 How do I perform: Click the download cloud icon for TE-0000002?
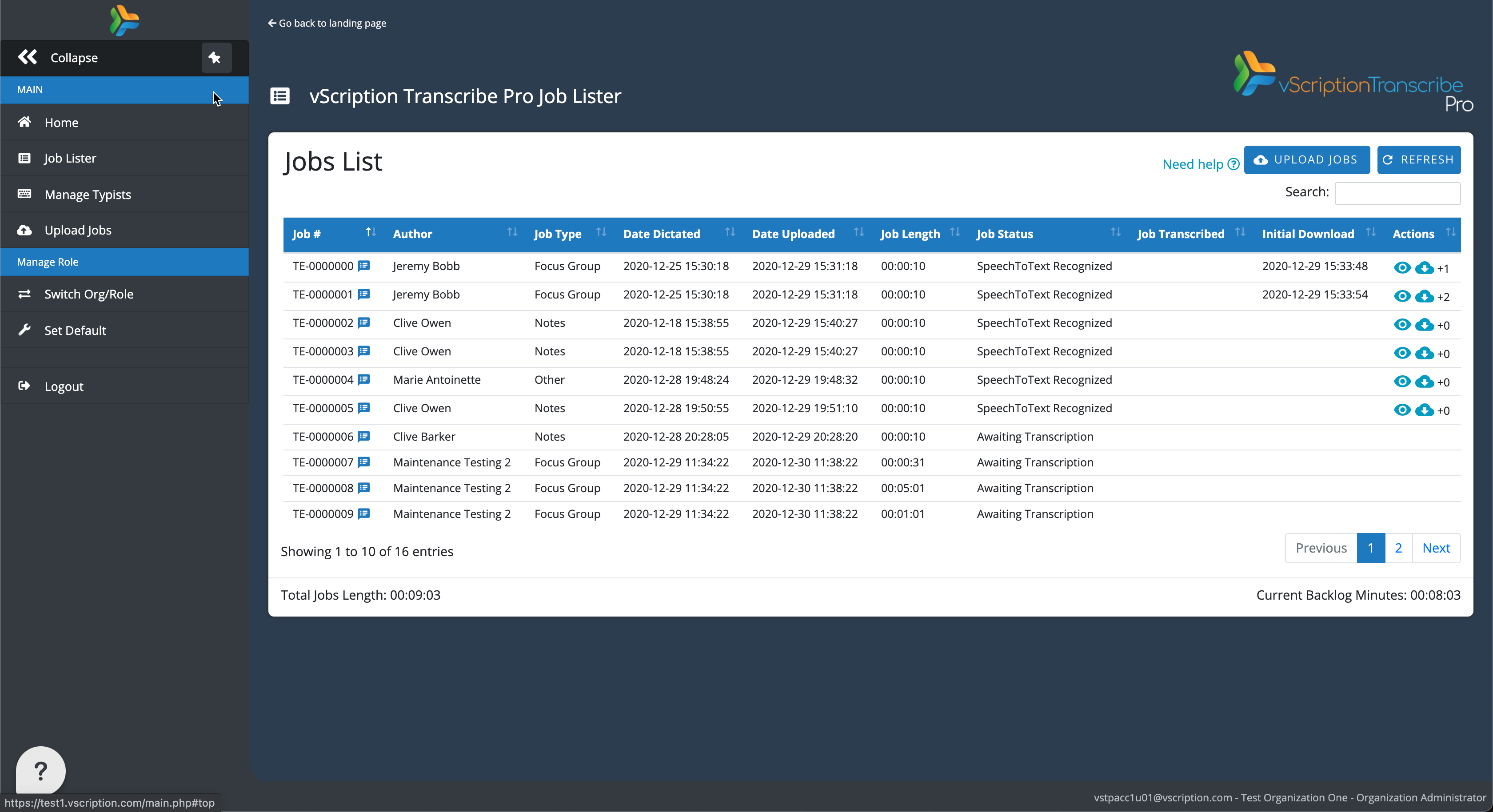(x=1424, y=325)
